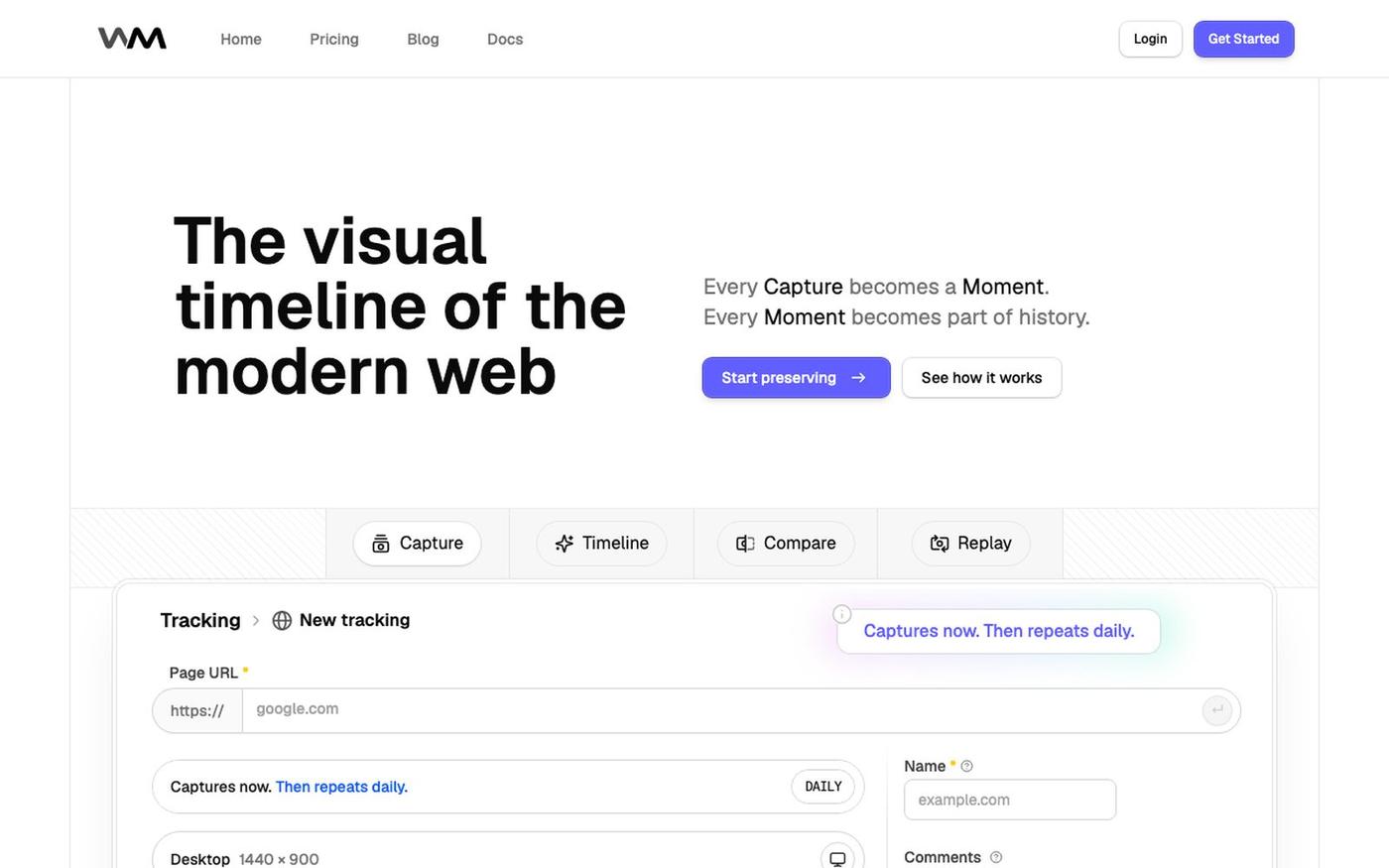Screen dimensions: 1389x868
Task: Open the Home nav link
Action: click(x=241, y=39)
